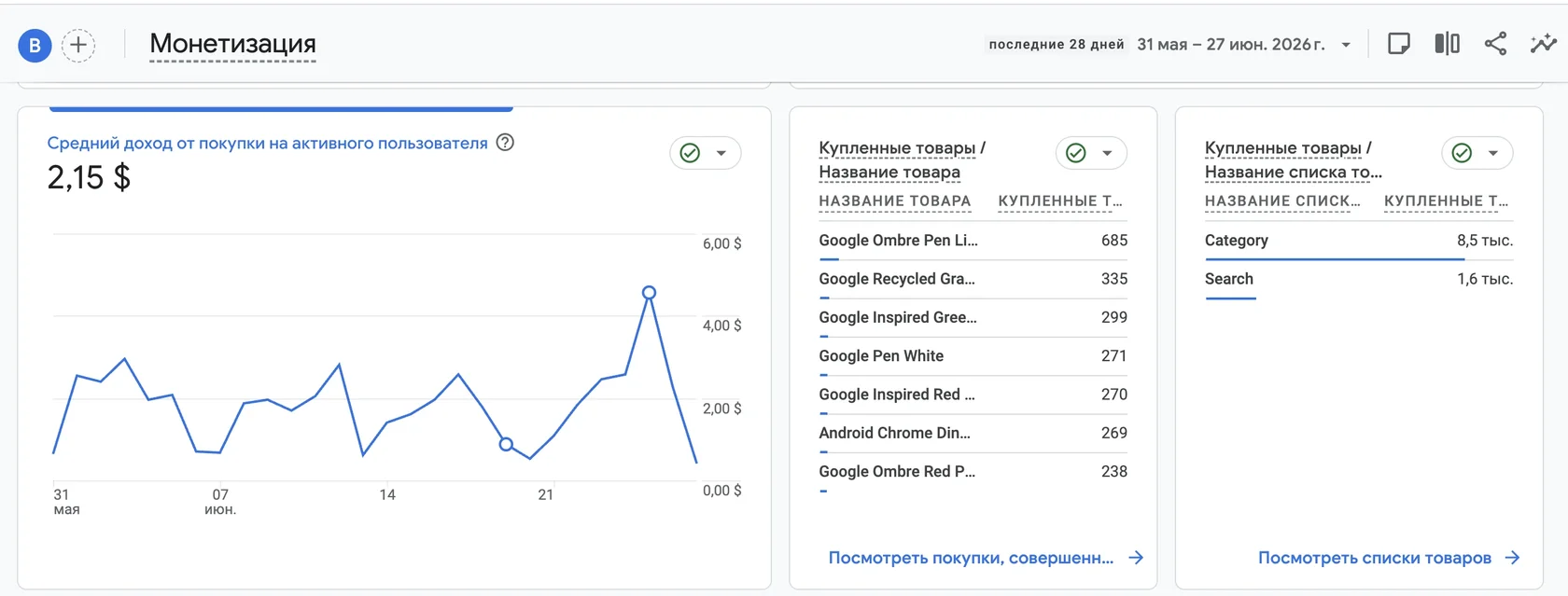
Task: Select the Search list row
Action: click(x=1359, y=279)
